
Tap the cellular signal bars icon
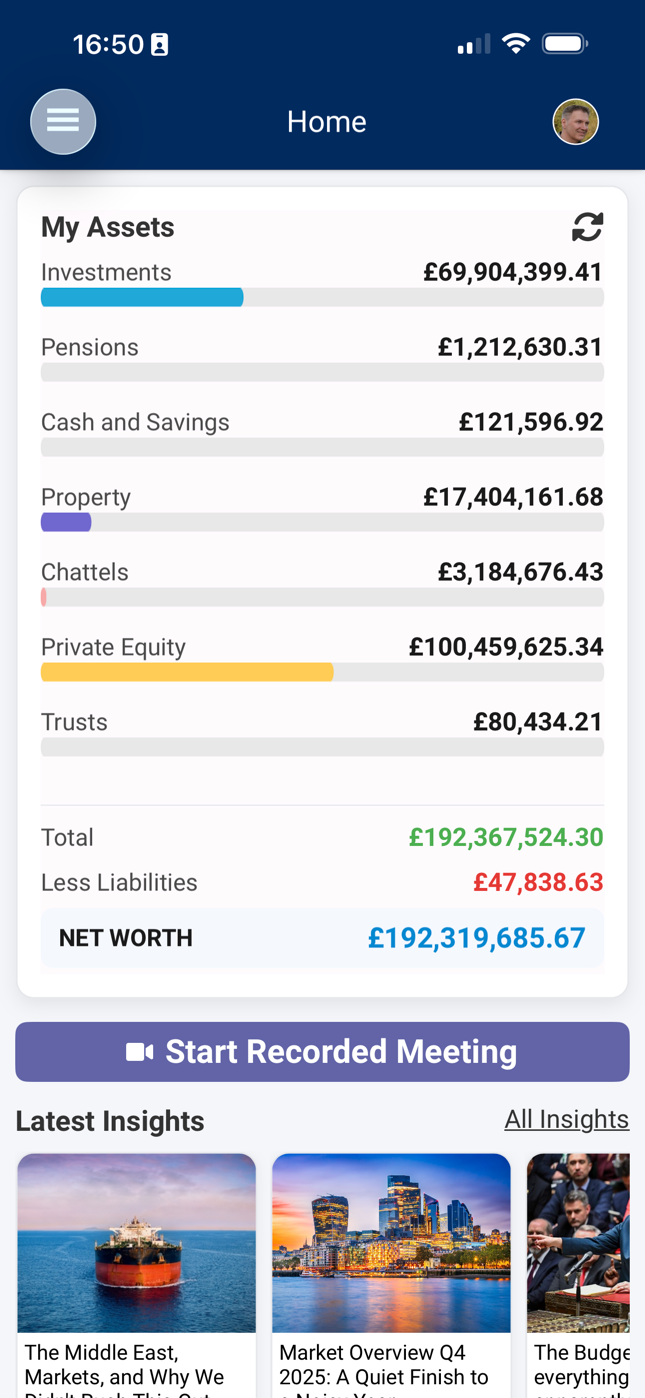(471, 44)
